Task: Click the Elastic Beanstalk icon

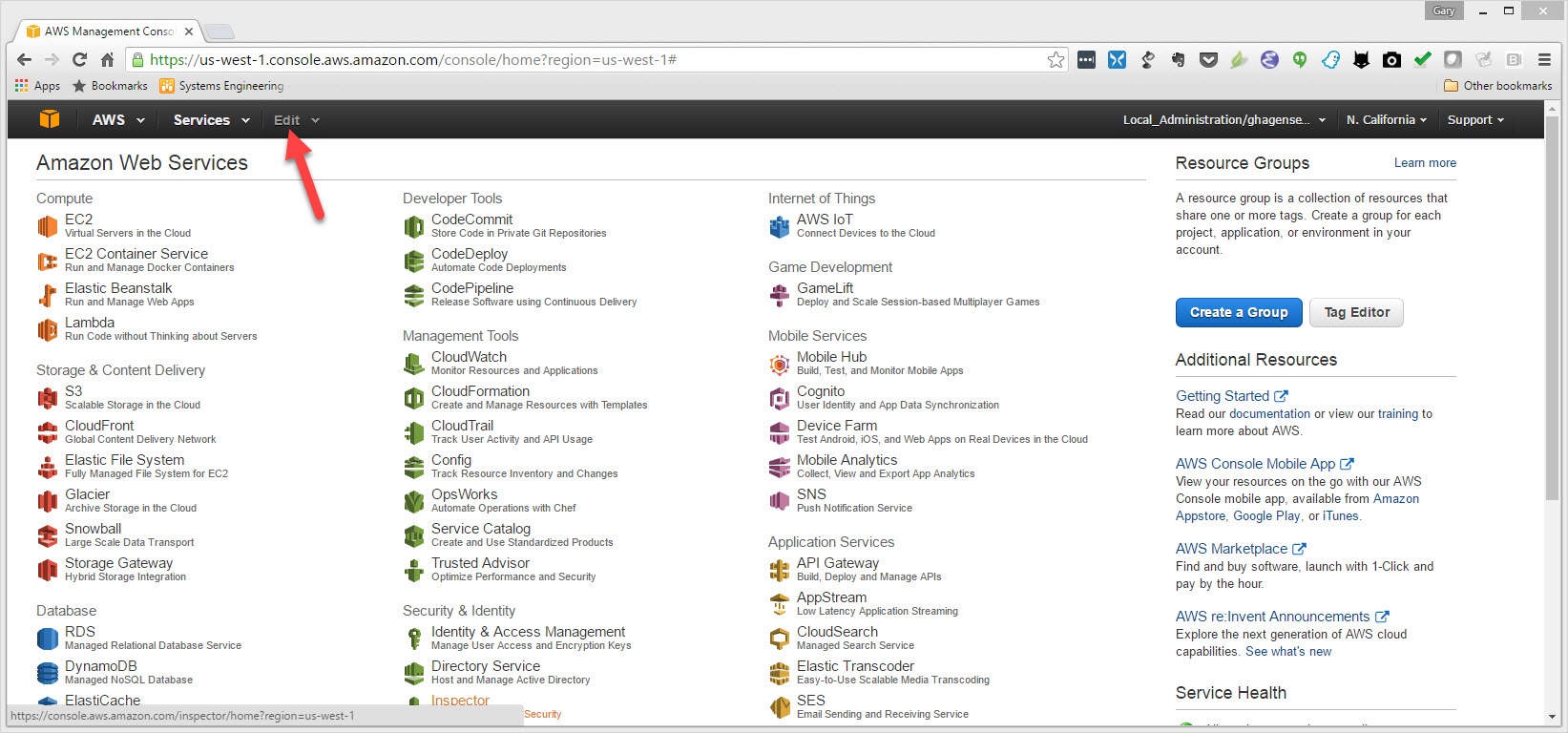Action: click(x=48, y=295)
